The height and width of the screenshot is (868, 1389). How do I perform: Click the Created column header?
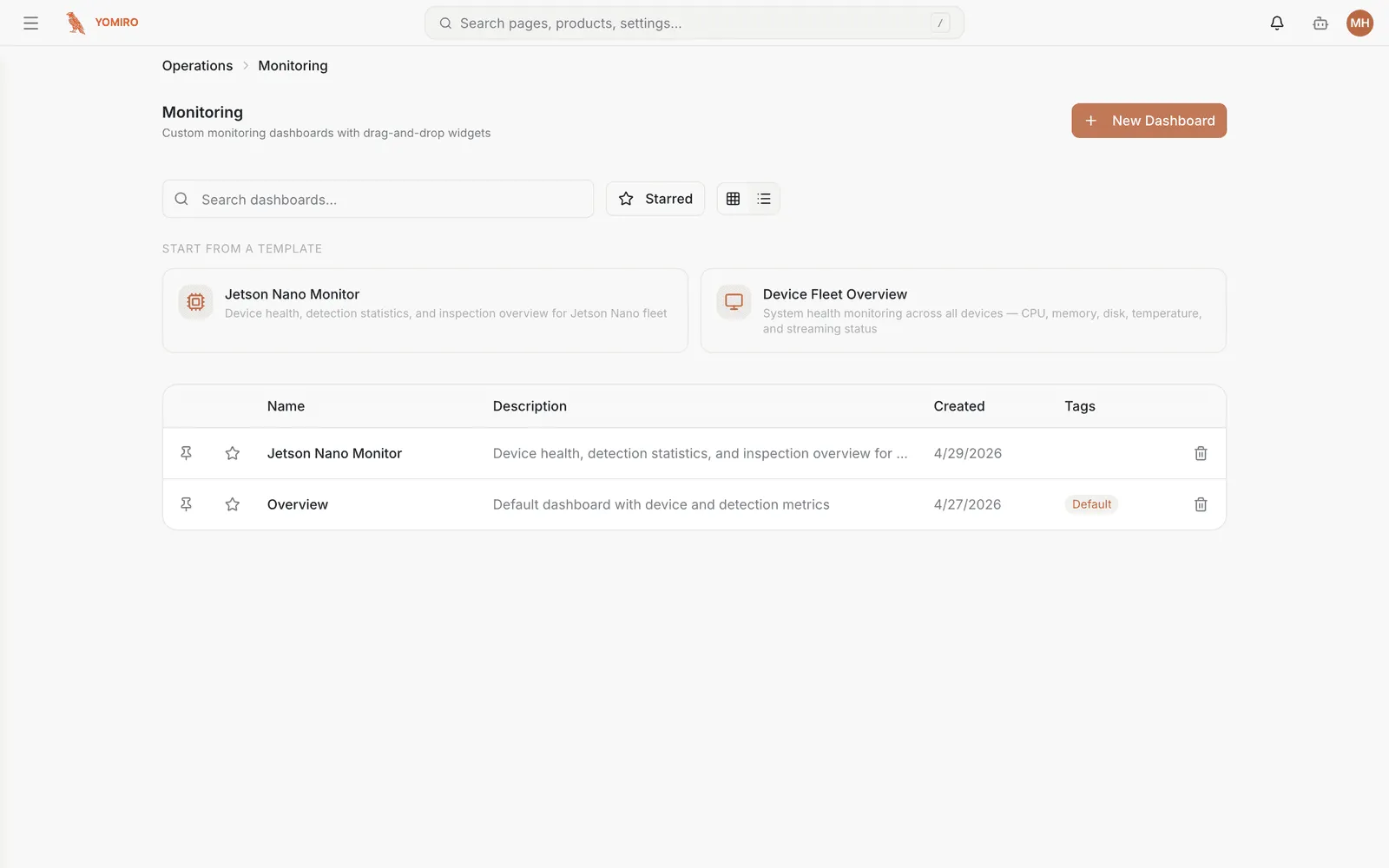coord(959,406)
